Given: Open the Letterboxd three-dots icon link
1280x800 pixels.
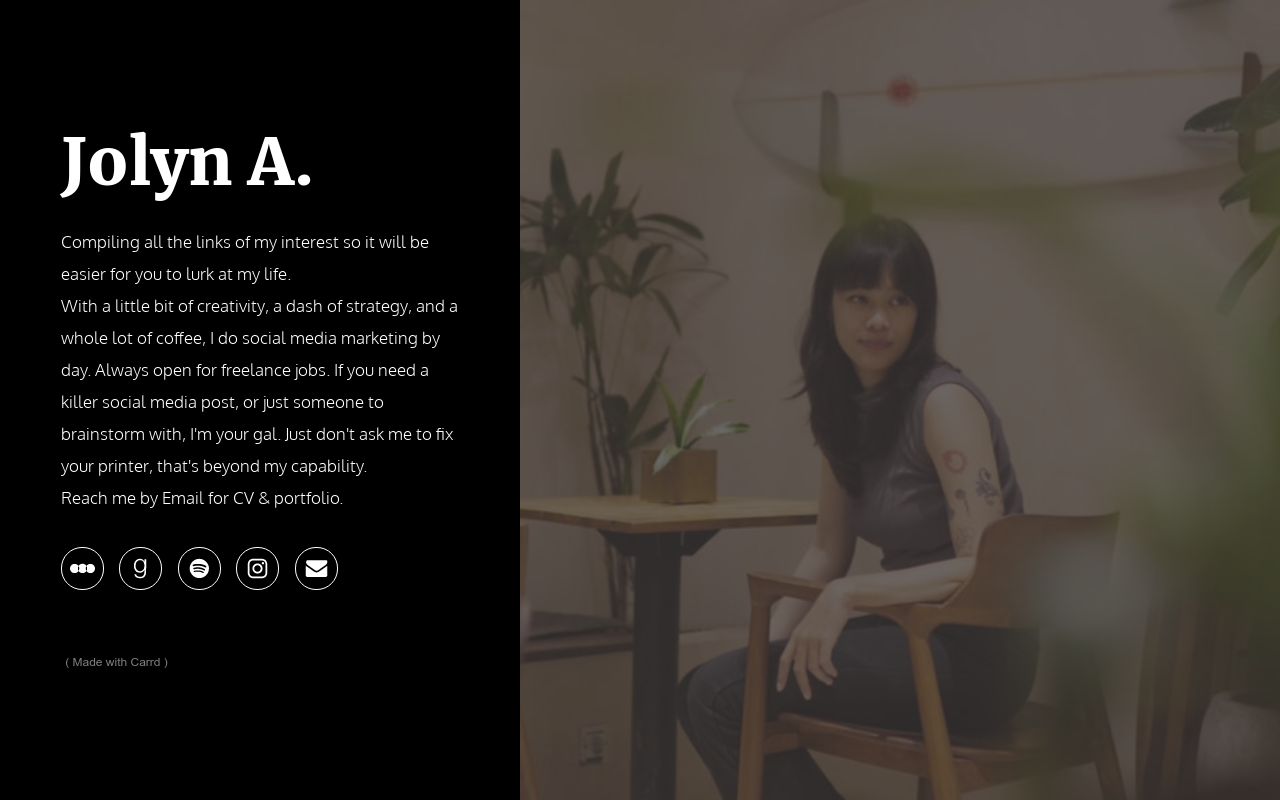Looking at the screenshot, I should (x=82, y=568).
